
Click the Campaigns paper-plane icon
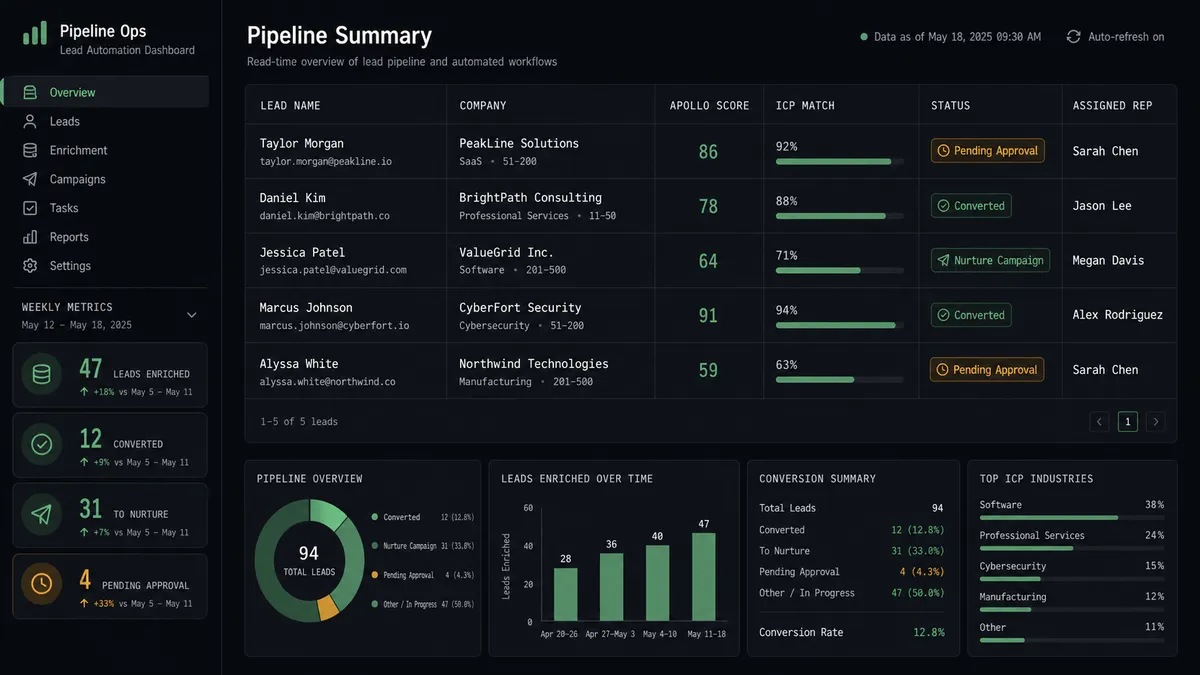(30, 179)
